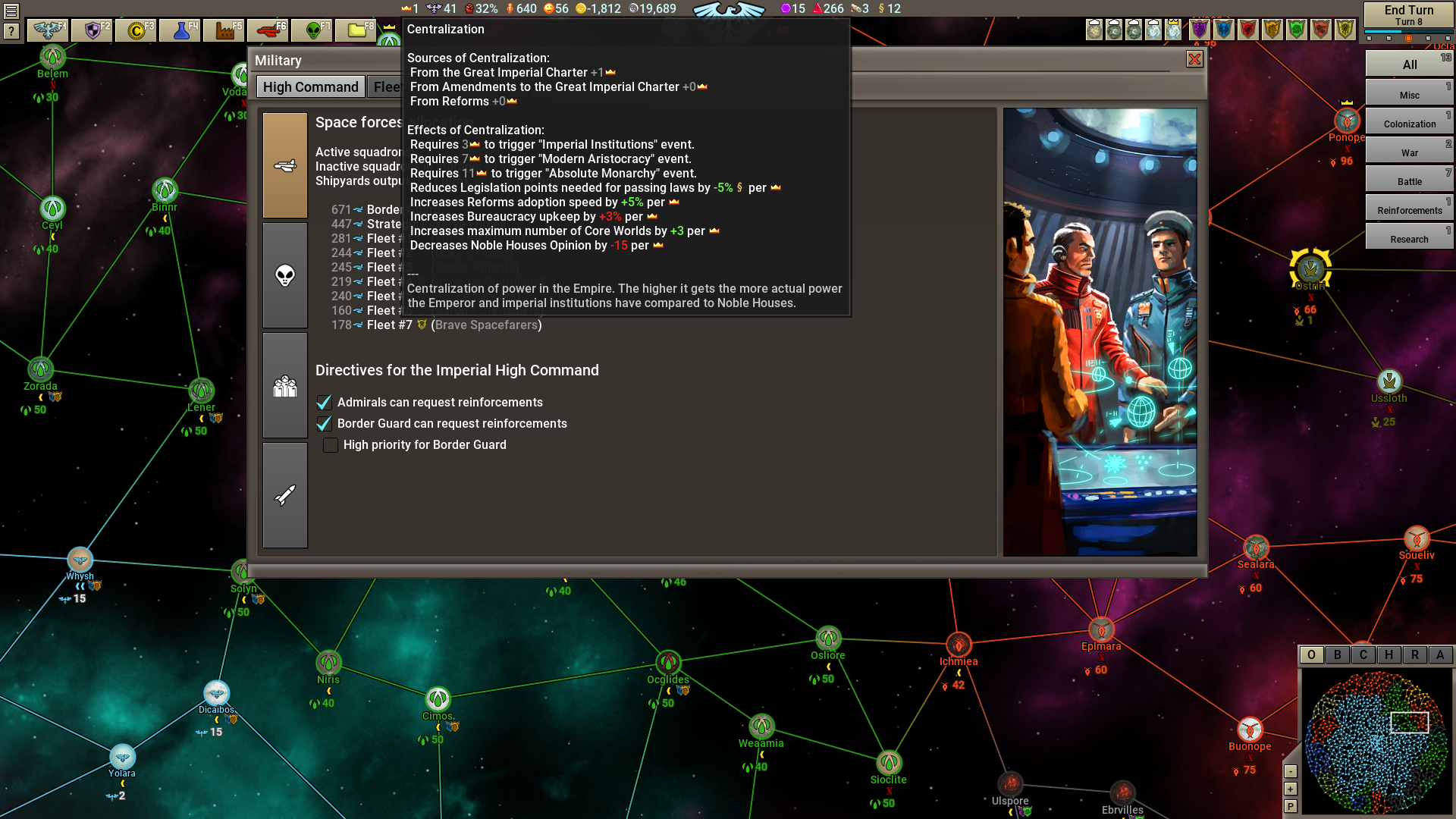
Task: Open the crowned planet overview at top right
Action: pos(1173,30)
